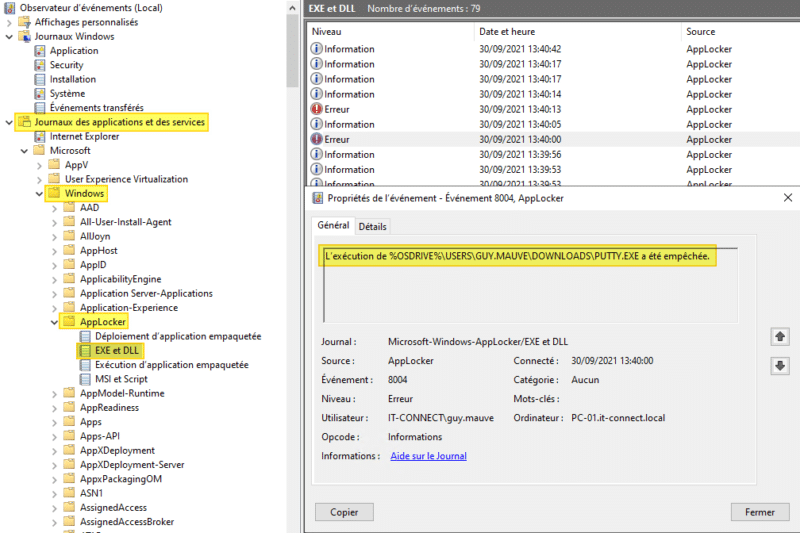
Task: Collapse the Journaux Windows node
Action: pos(9,37)
